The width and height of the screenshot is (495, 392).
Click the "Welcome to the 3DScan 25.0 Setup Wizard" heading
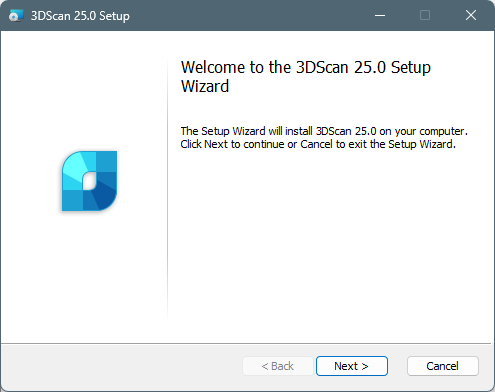306,77
